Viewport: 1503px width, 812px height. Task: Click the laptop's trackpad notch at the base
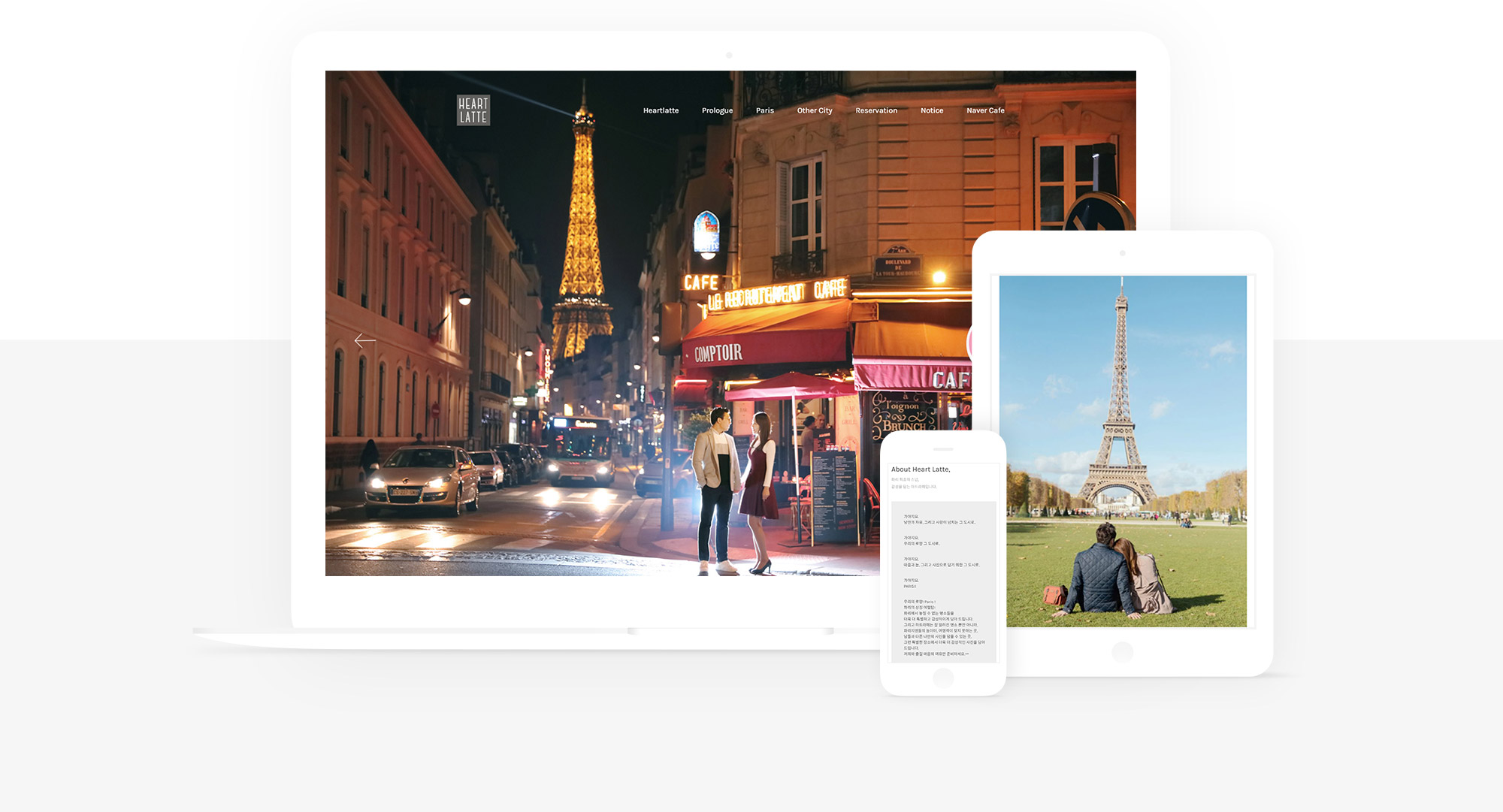(x=730, y=632)
